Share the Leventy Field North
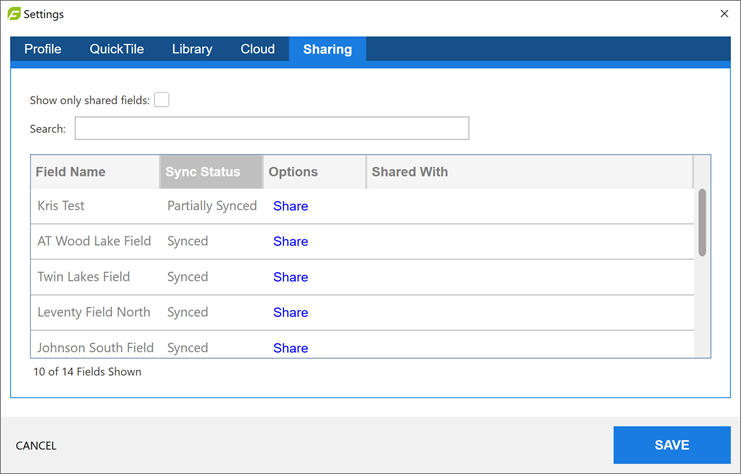Screen dimensions: 741x474 290,312
